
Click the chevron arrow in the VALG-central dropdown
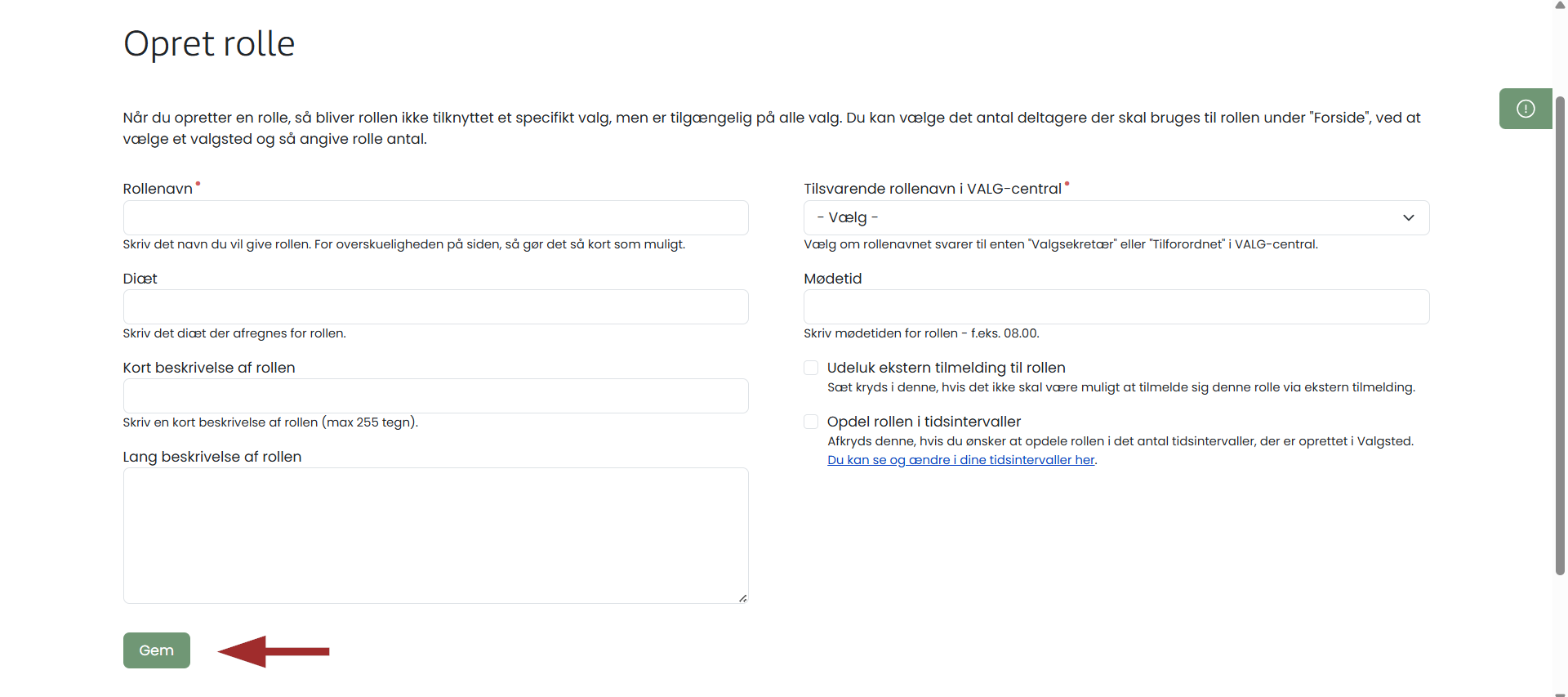pos(1408,217)
